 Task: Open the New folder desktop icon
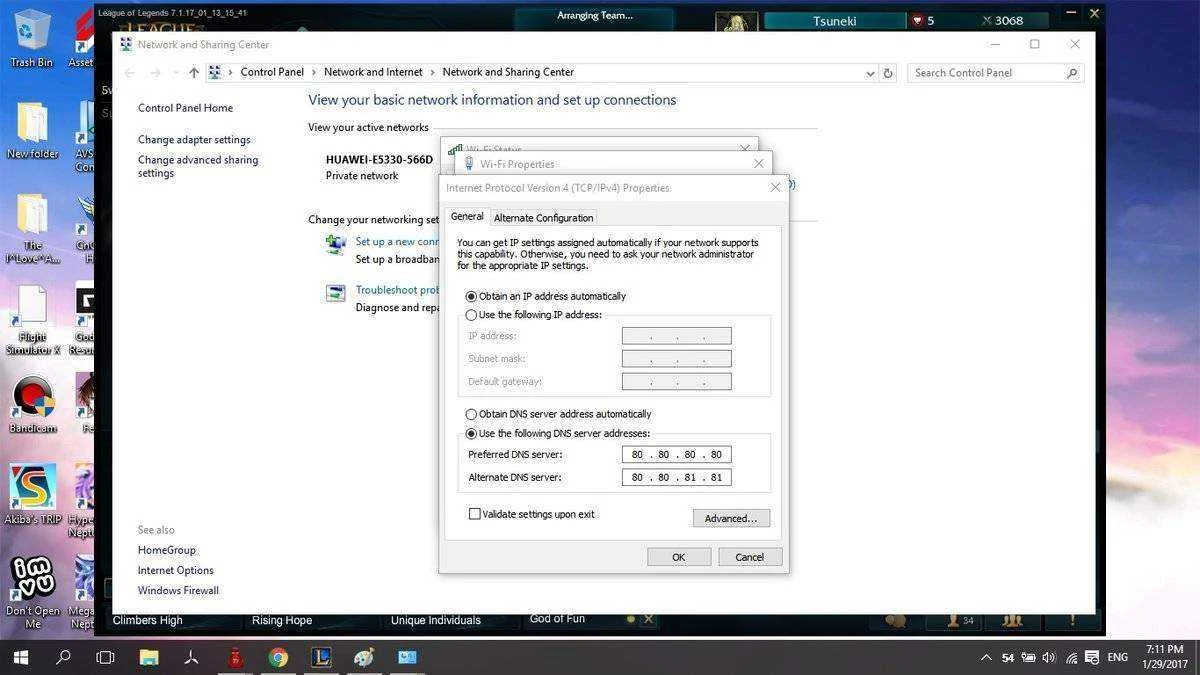(x=32, y=130)
